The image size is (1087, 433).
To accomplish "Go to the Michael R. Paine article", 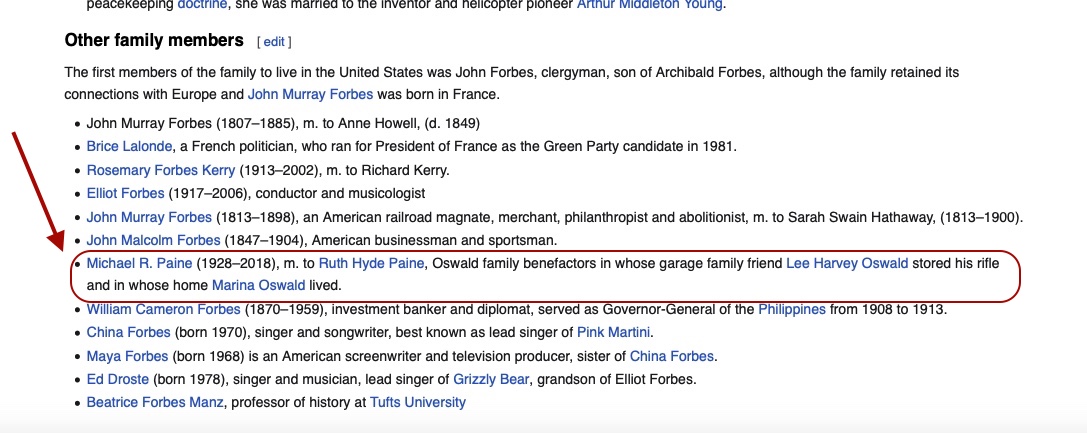I will click(139, 263).
